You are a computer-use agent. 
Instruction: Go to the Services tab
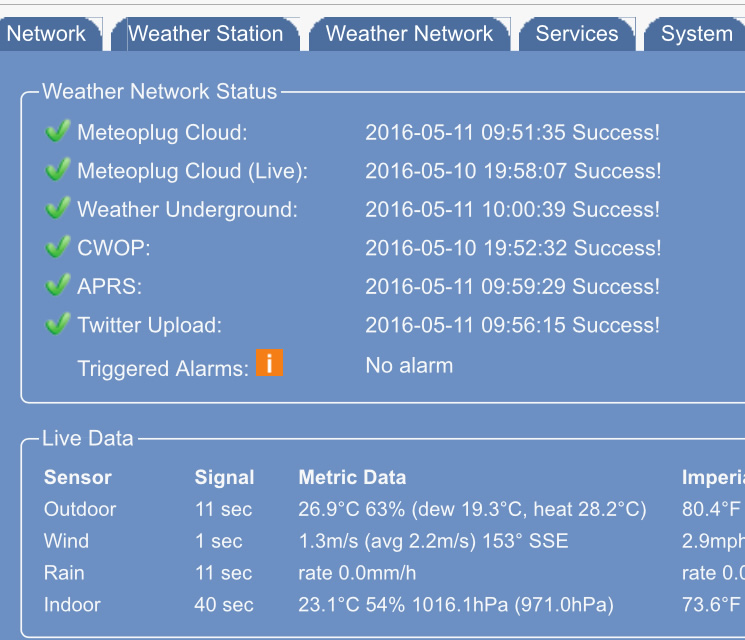577,34
